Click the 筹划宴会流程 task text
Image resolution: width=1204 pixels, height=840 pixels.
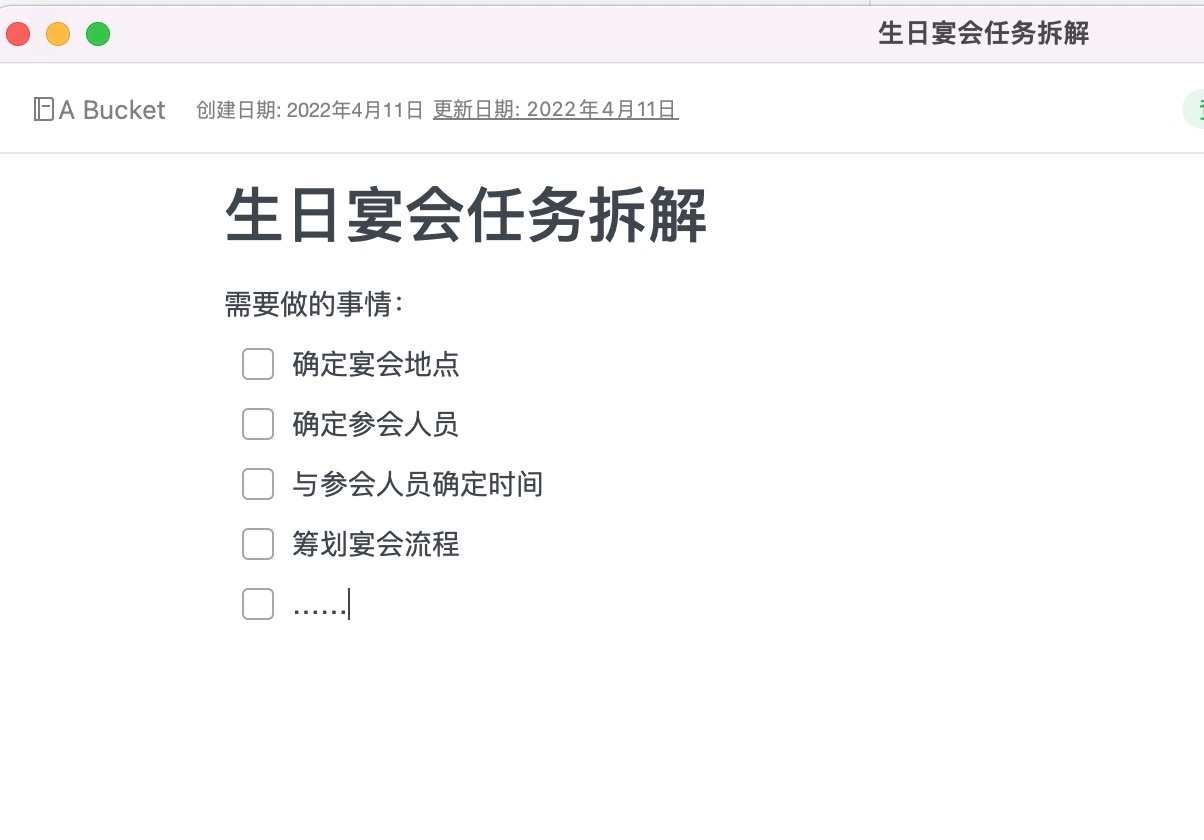(x=376, y=544)
